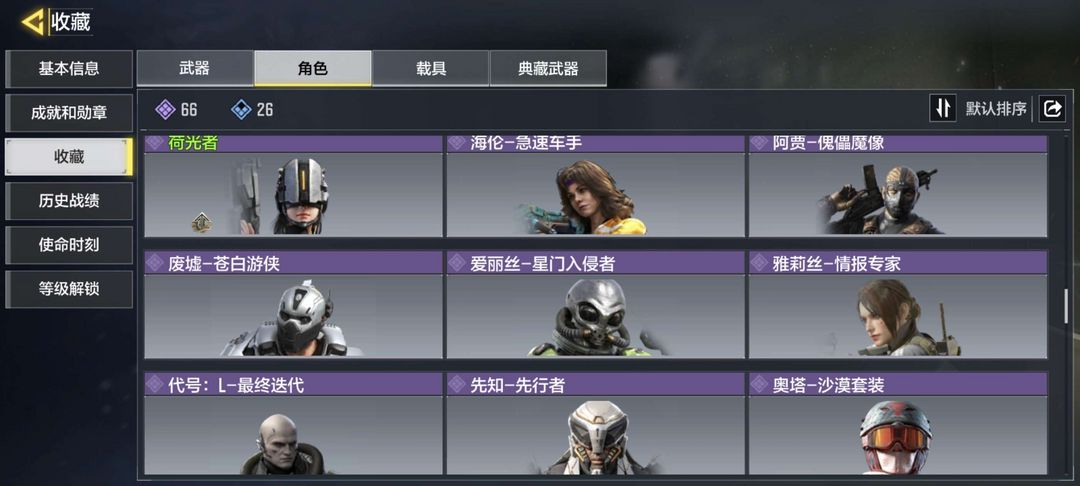Select the 废墟-苍白游侠 character card
Screen dimensions: 1080x486
click(x=293, y=305)
